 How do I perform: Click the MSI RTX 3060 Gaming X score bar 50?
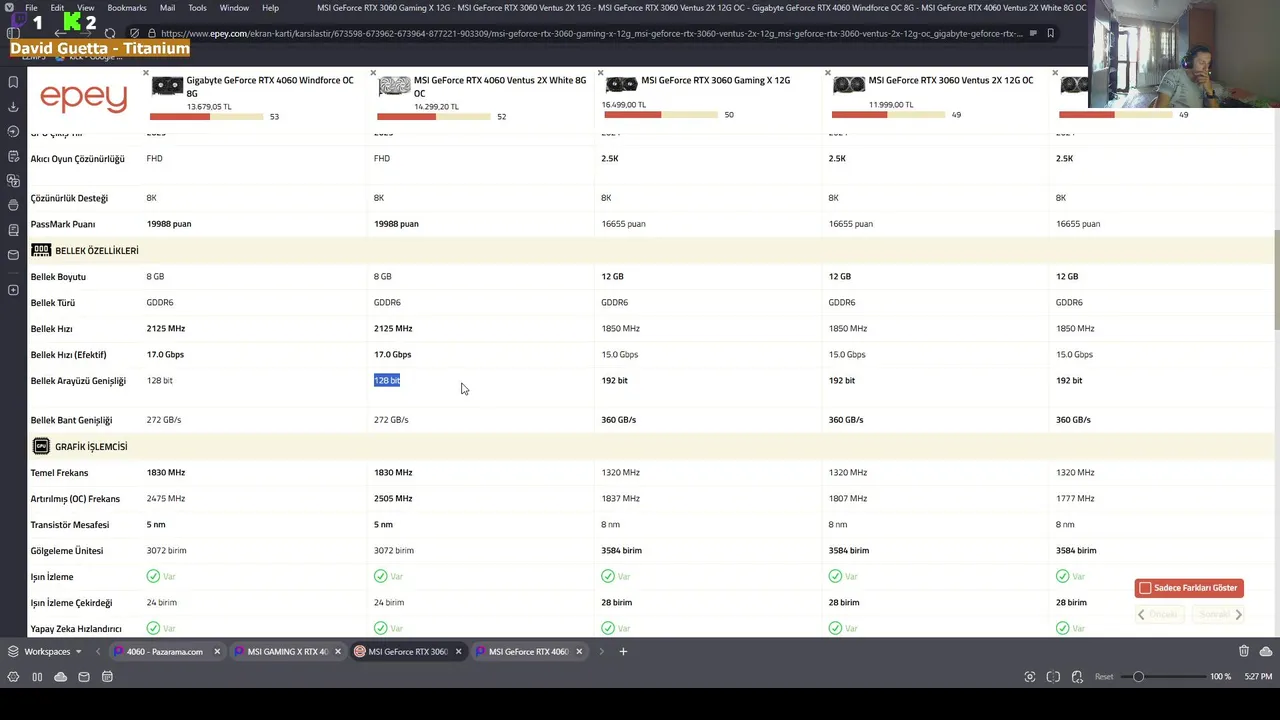coord(660,115)
